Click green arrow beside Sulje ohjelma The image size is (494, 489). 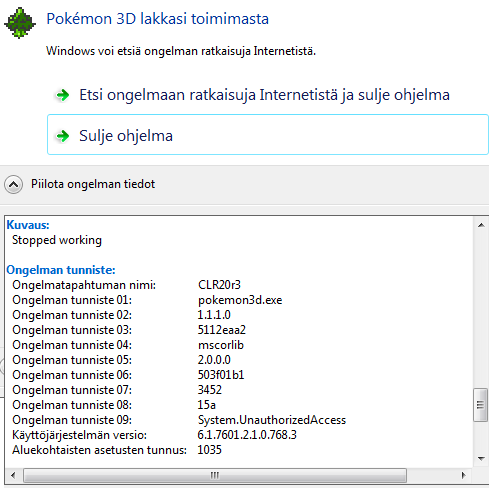coord(62,136)
